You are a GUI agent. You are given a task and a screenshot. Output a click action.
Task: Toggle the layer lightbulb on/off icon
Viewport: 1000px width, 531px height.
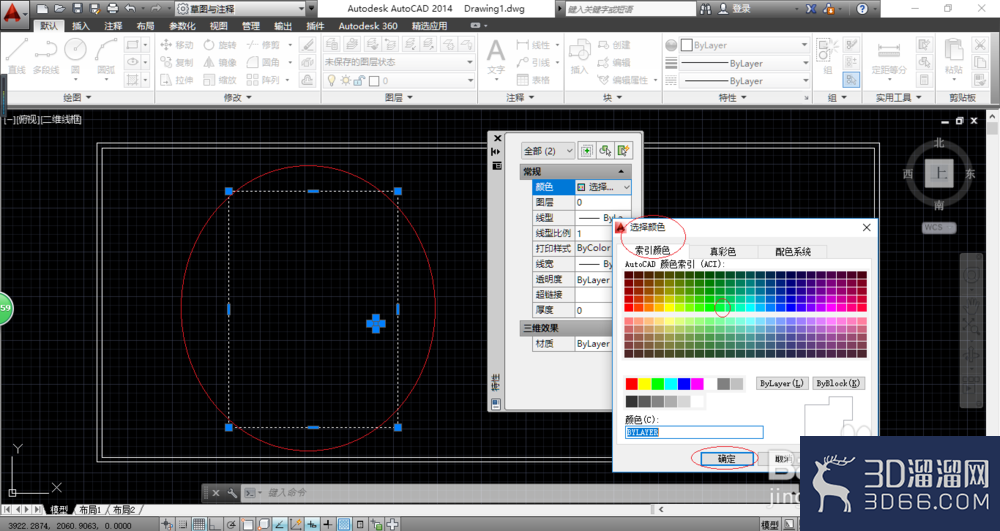332,80
